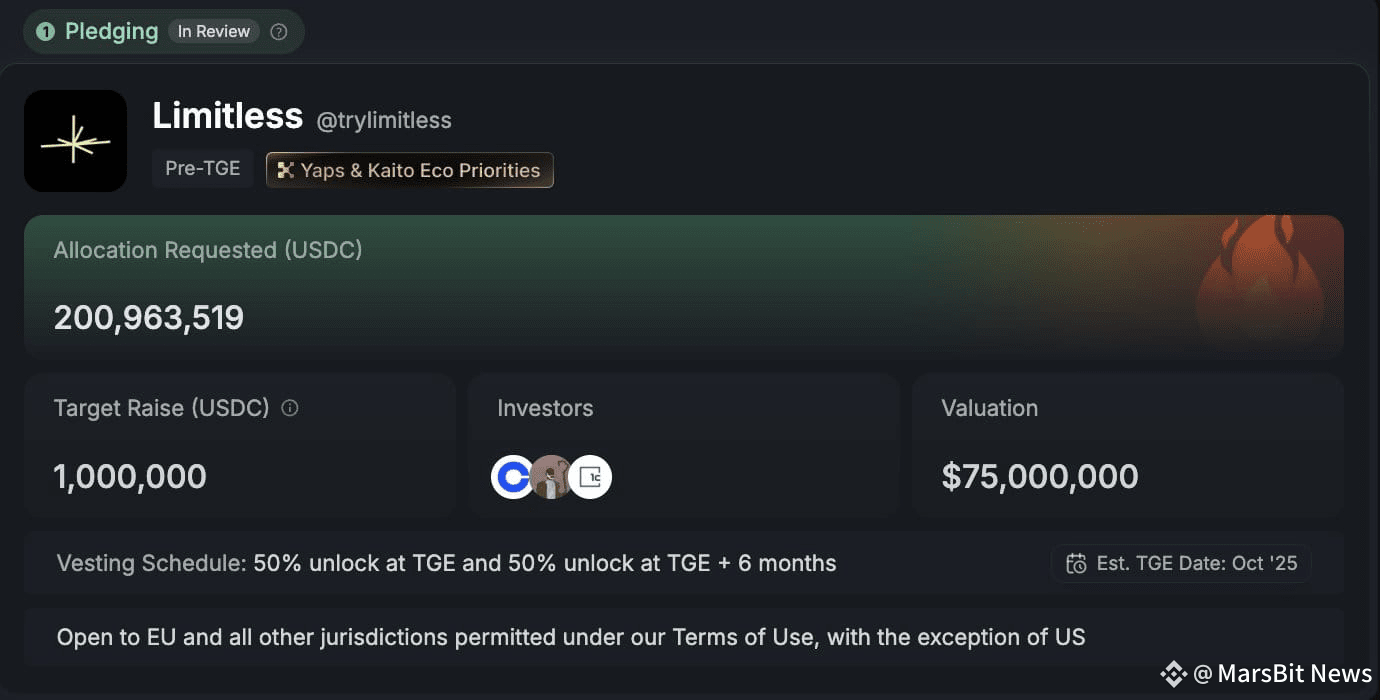Click the calendar icon in Est. TGE Date
The width and height of the screenshot is (1380, 700).
(x=1076, y=564)
